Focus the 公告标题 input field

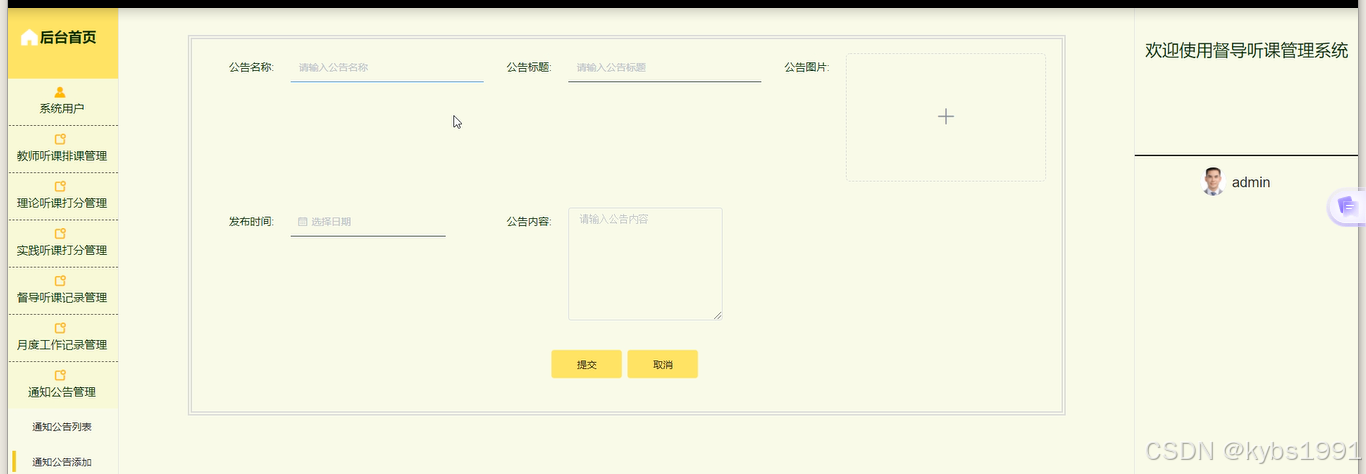[665, 68]
